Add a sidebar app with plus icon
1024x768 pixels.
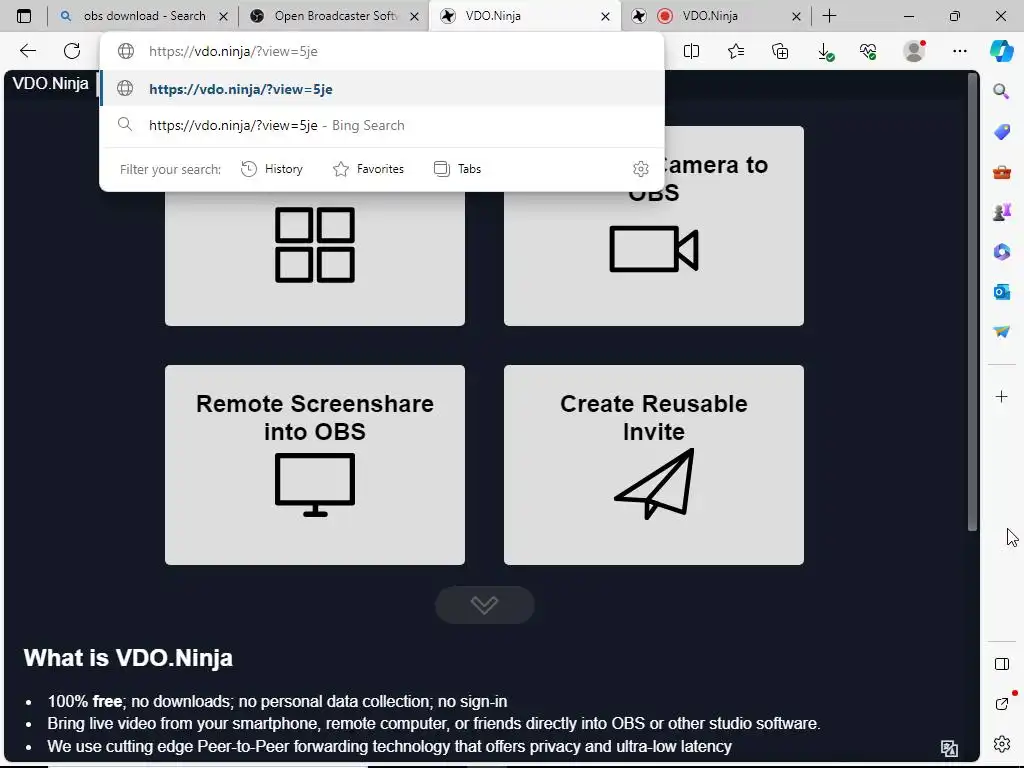[x=1001, y=397]
